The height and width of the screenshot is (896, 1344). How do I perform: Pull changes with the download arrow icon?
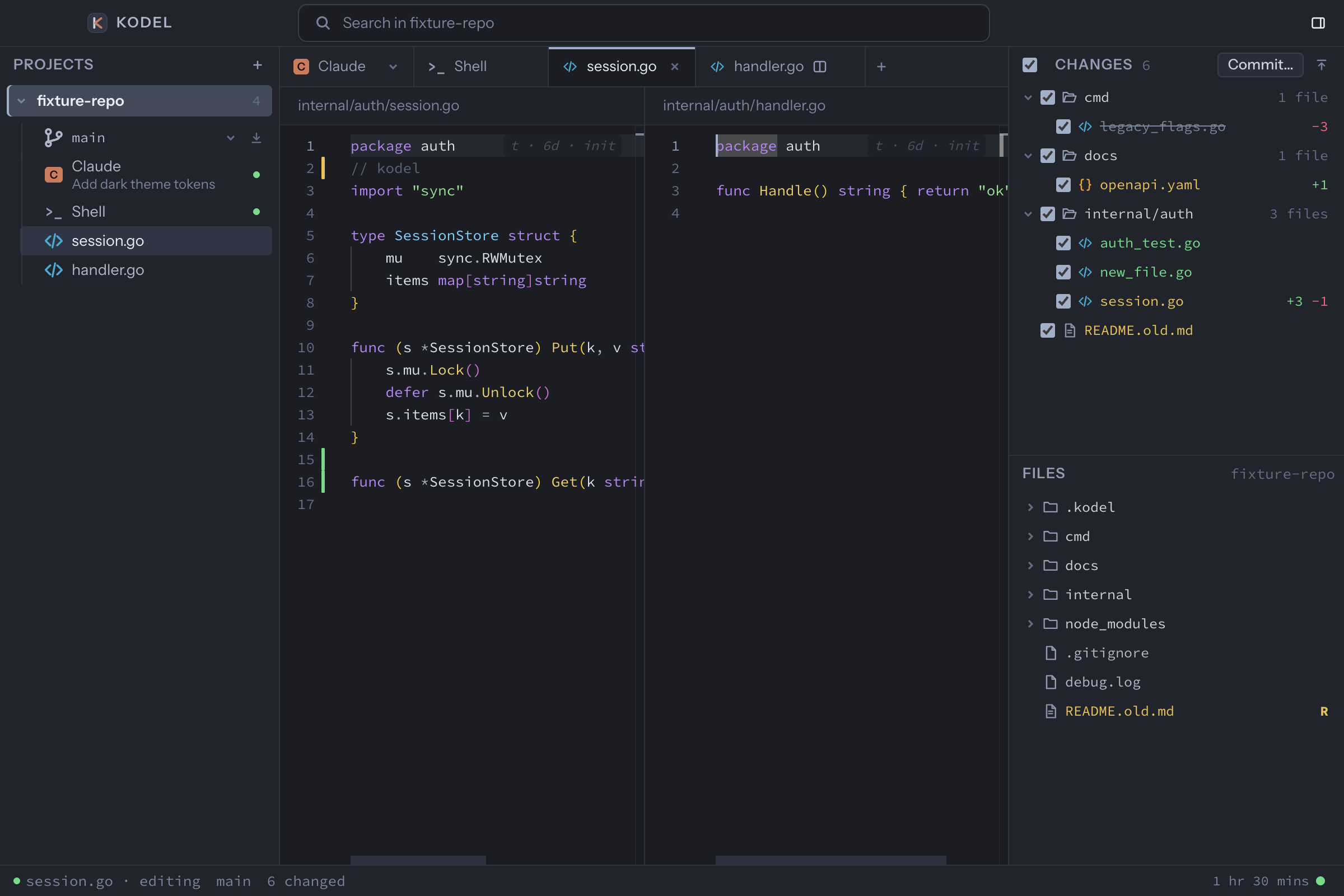[256, 138]
